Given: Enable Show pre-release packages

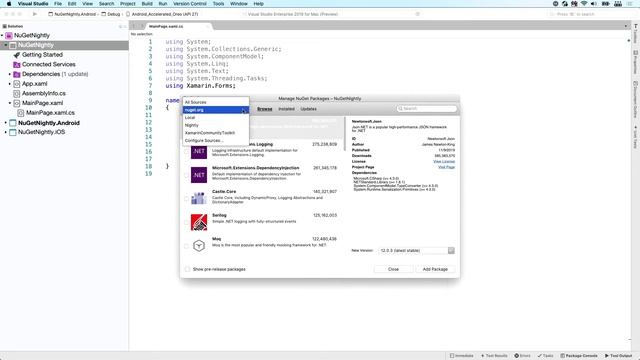Looking at the screenshot, I should pos(187,269).
